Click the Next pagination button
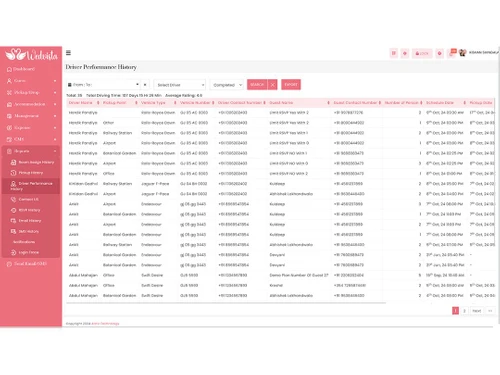Screen dimensions: 500x375 click(x=477, y=311)
